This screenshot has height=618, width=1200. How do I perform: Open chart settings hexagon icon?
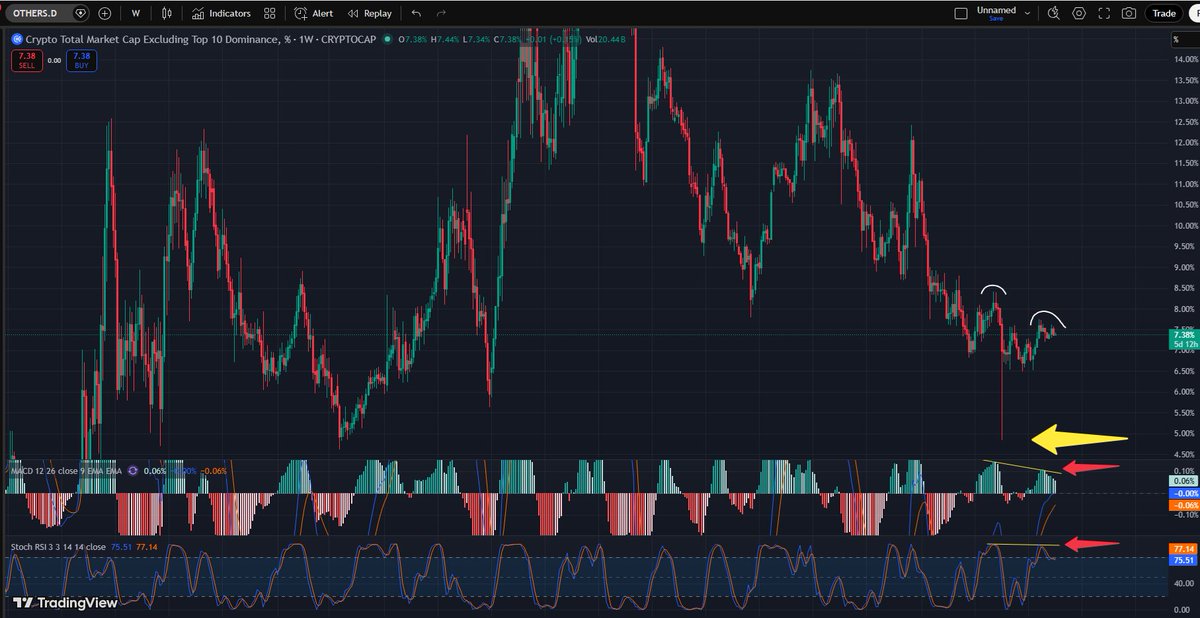click(1079, 13)
